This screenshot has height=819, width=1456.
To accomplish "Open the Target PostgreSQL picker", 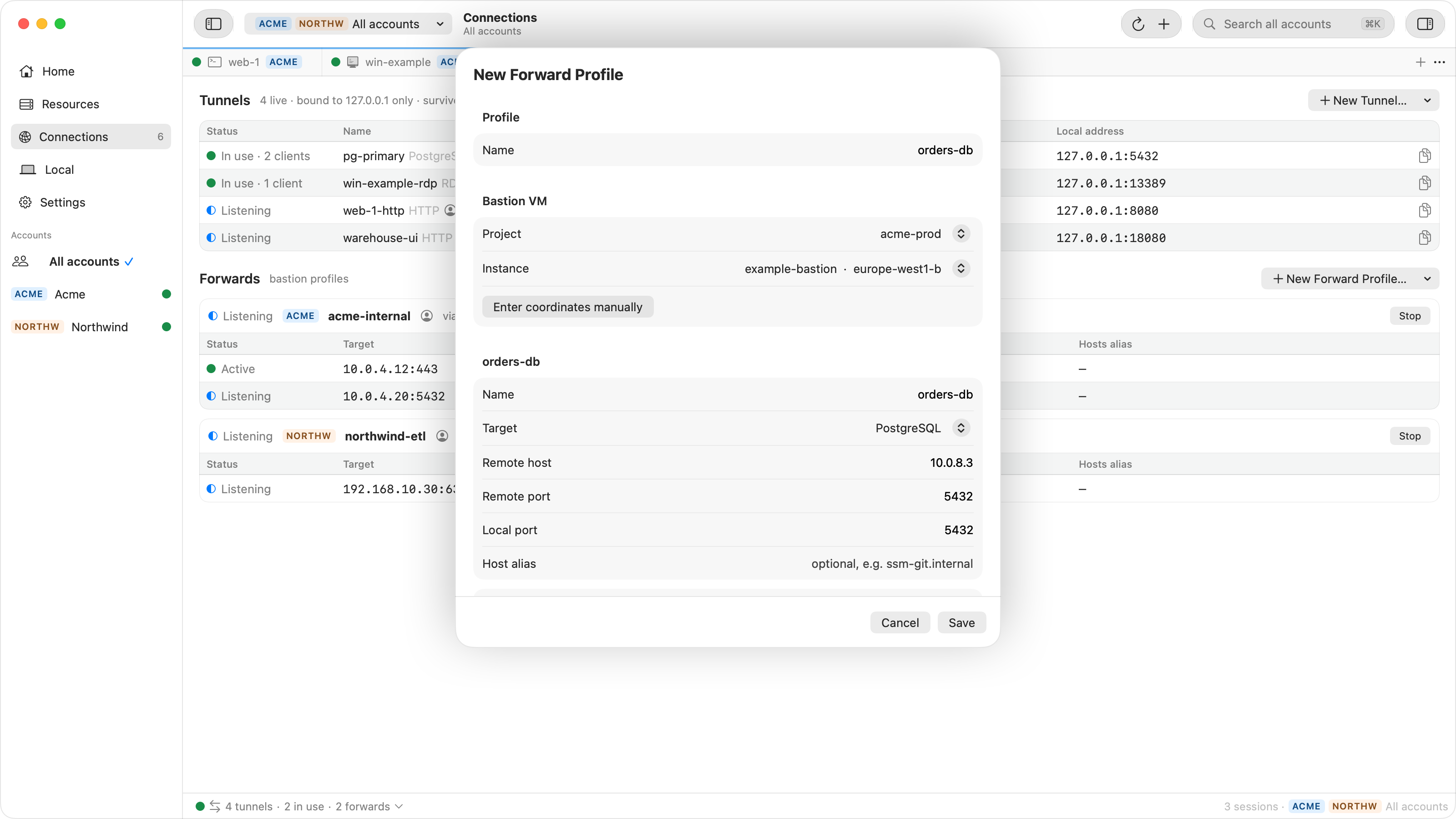I will coord(961,428).
